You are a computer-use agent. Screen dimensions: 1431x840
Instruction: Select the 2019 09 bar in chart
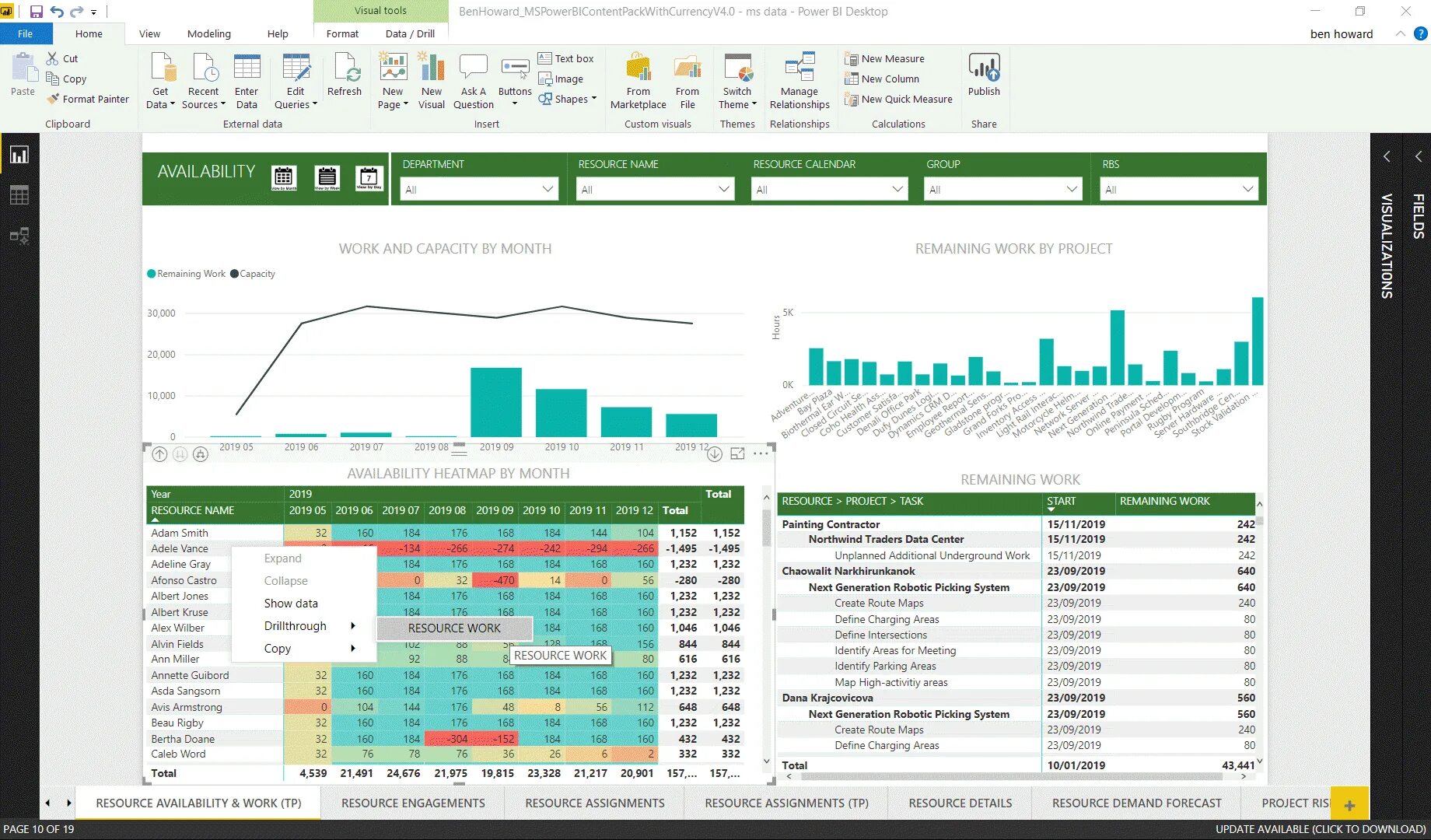tap(496, 401)
